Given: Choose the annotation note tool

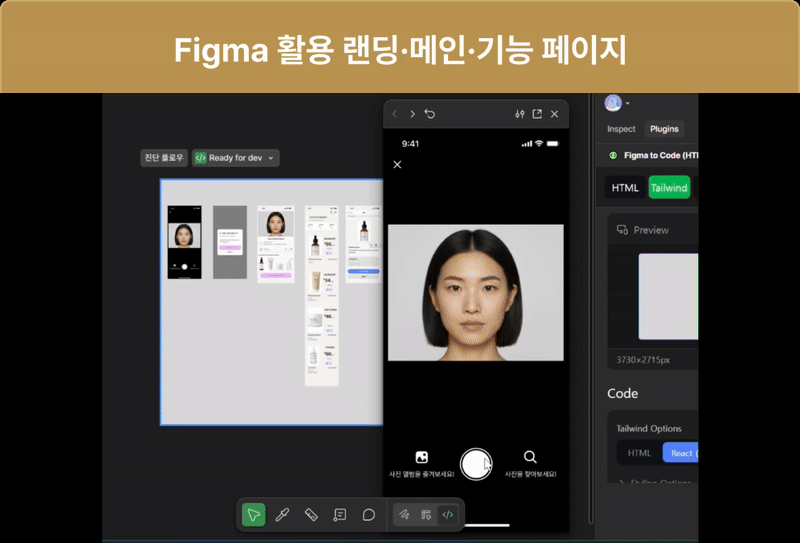Looking at the screenshot, I should [340, 515].
